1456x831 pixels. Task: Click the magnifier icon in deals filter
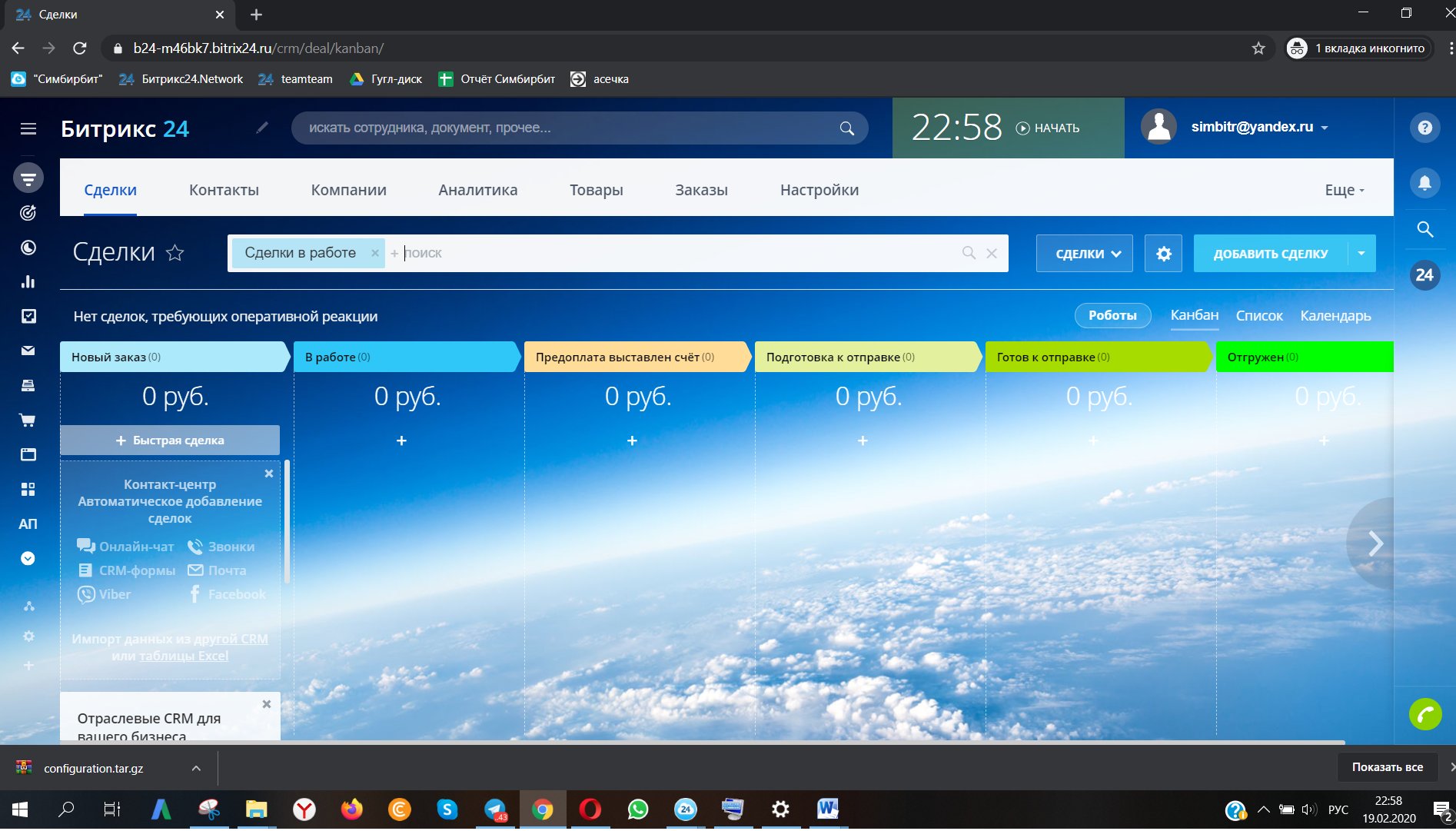(969, 253)
